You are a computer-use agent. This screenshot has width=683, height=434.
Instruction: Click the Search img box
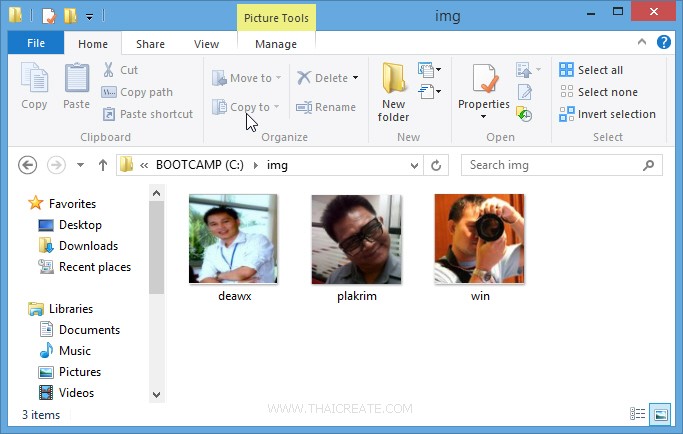553,165
